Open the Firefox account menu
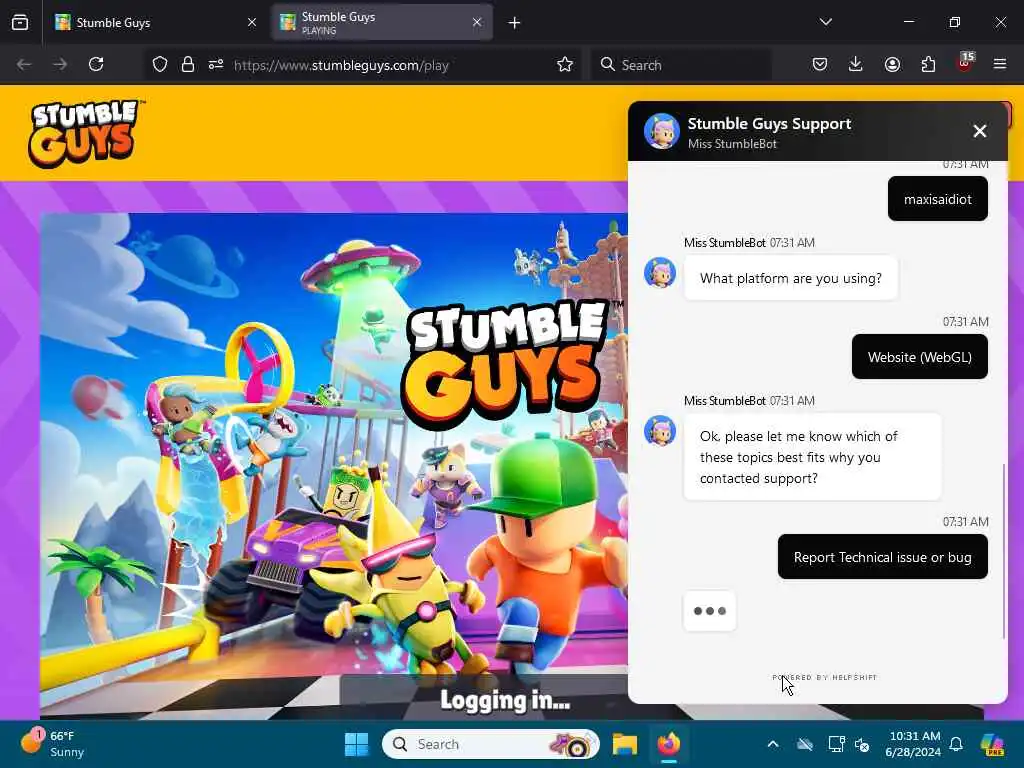This screenshot has height=768, width=1024. point(892,65)
